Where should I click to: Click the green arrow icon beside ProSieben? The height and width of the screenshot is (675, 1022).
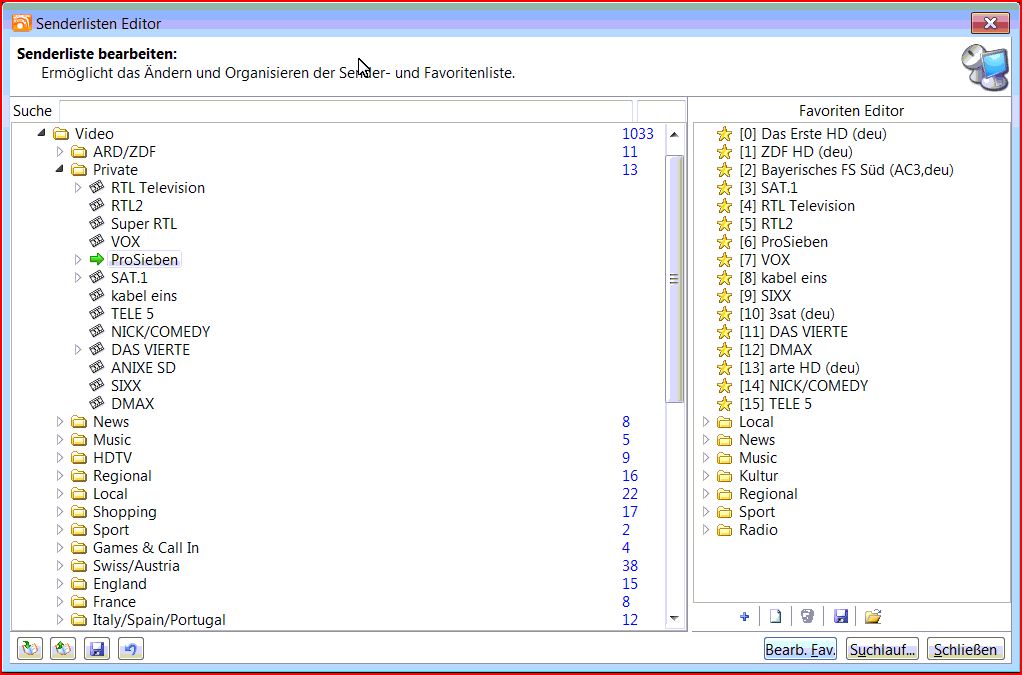coord(97,259)
